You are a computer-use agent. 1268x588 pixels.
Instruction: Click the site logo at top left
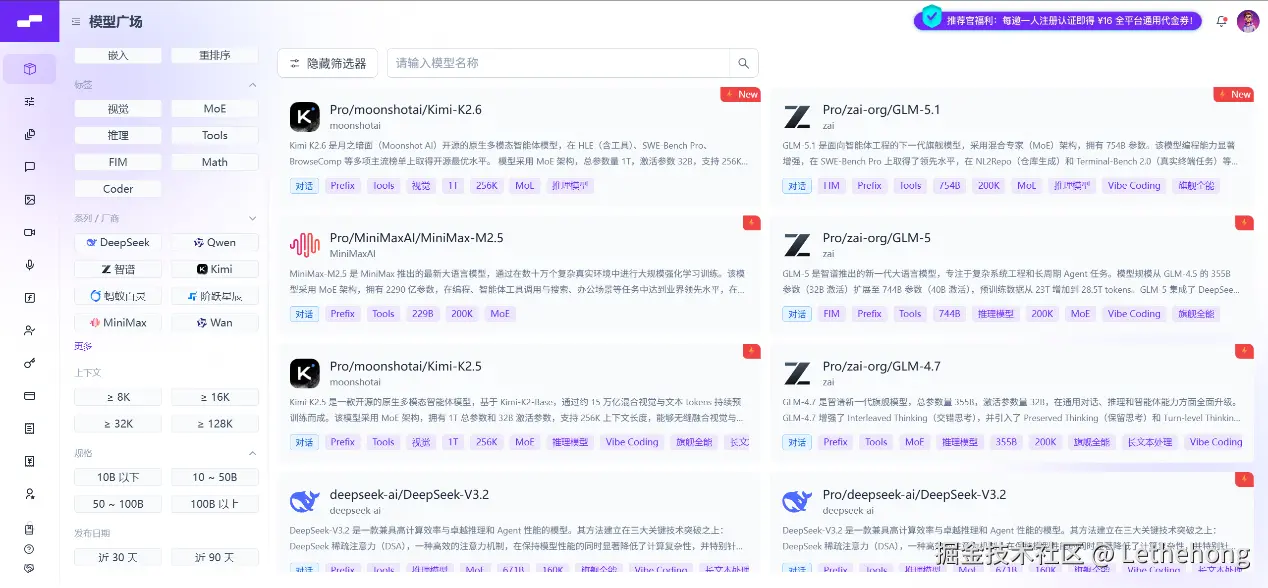[x=30, y=21]
